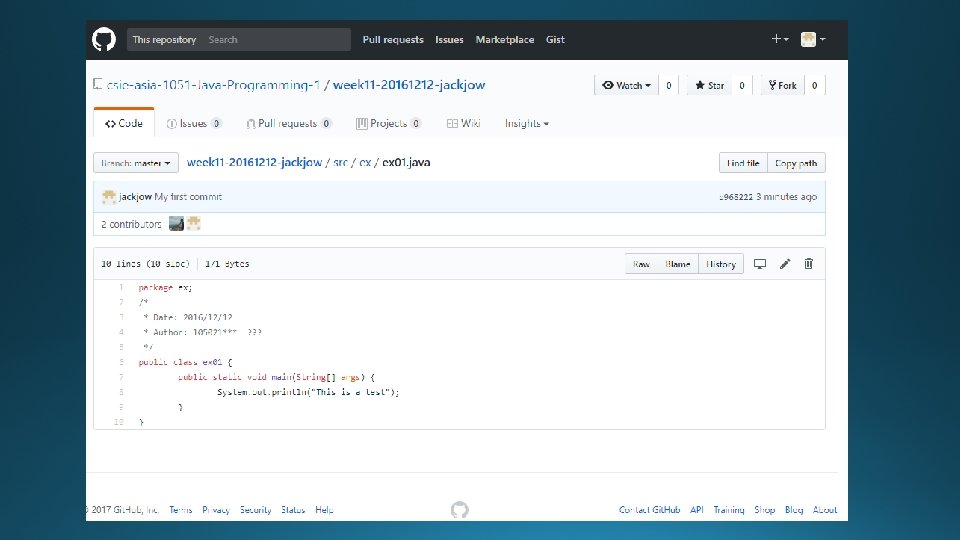Screen dimensions: 960x540
Task: Open the Training footer link
Action: 729,509
